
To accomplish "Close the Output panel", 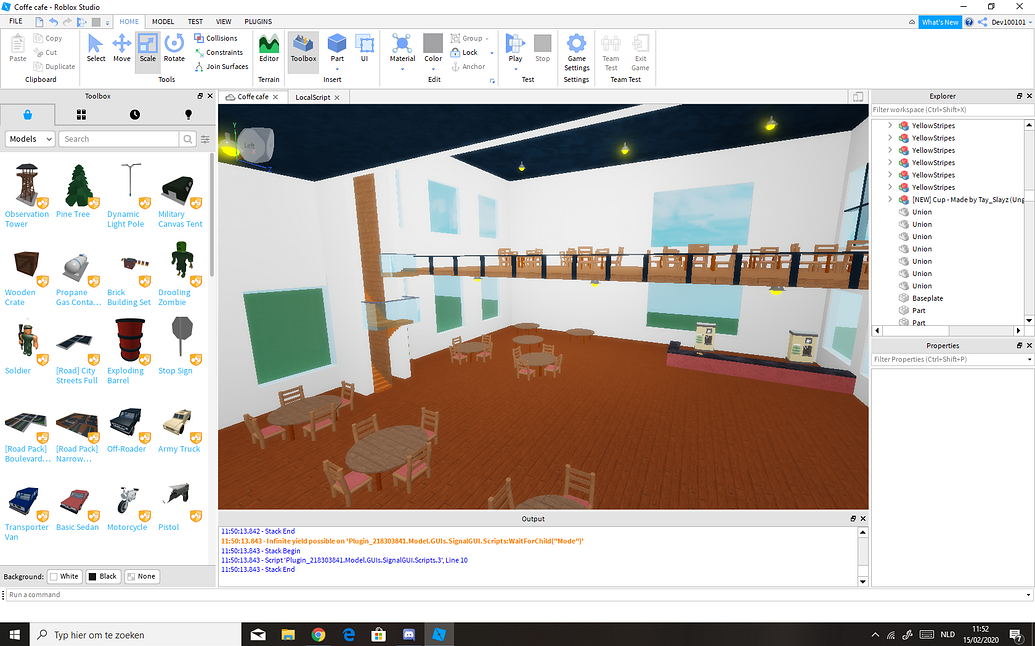I will pyautogui.click(x=863, y=519).
